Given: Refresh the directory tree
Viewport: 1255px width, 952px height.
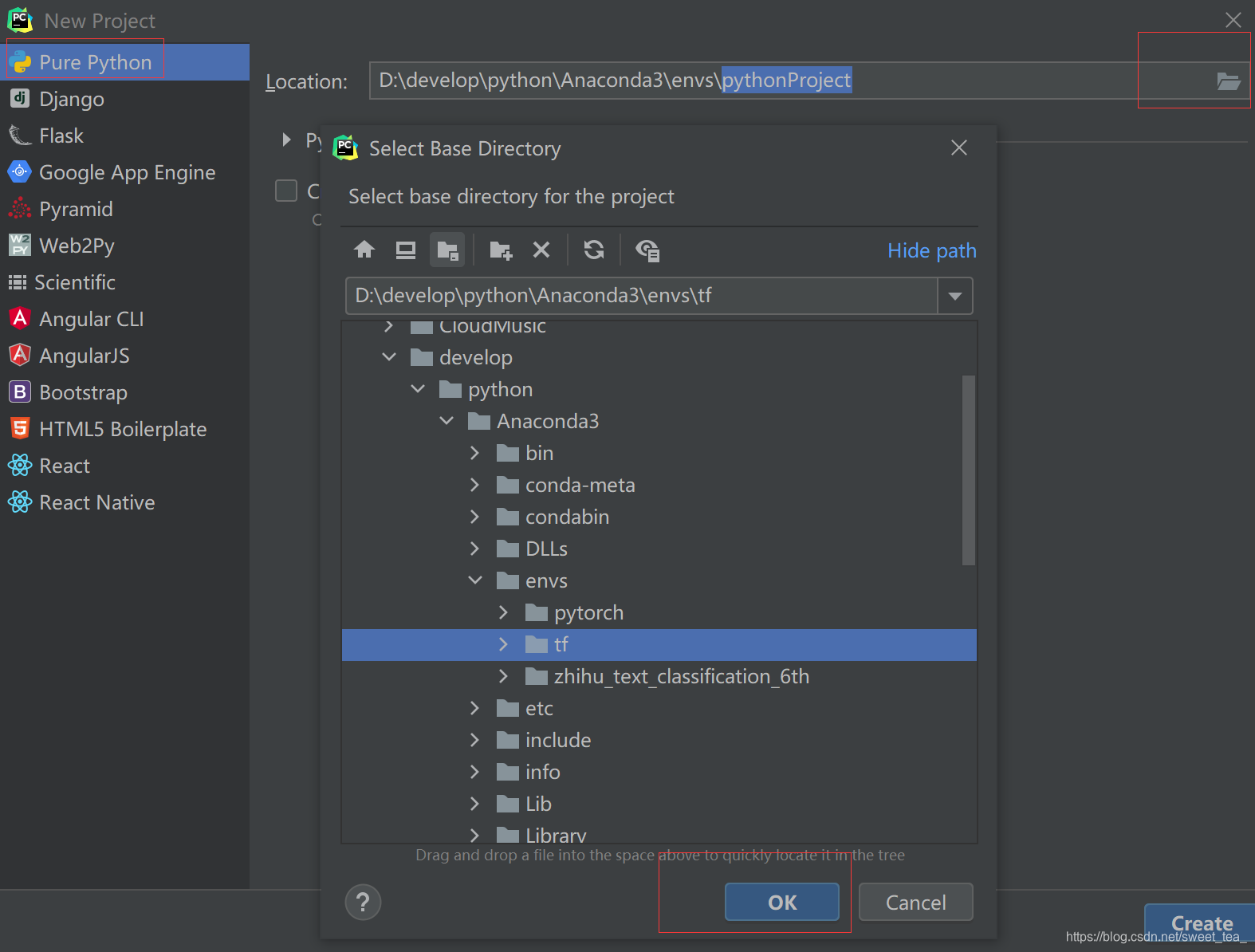Looking at the screenshot, I should pyautogui.click(x=594, y=250).
